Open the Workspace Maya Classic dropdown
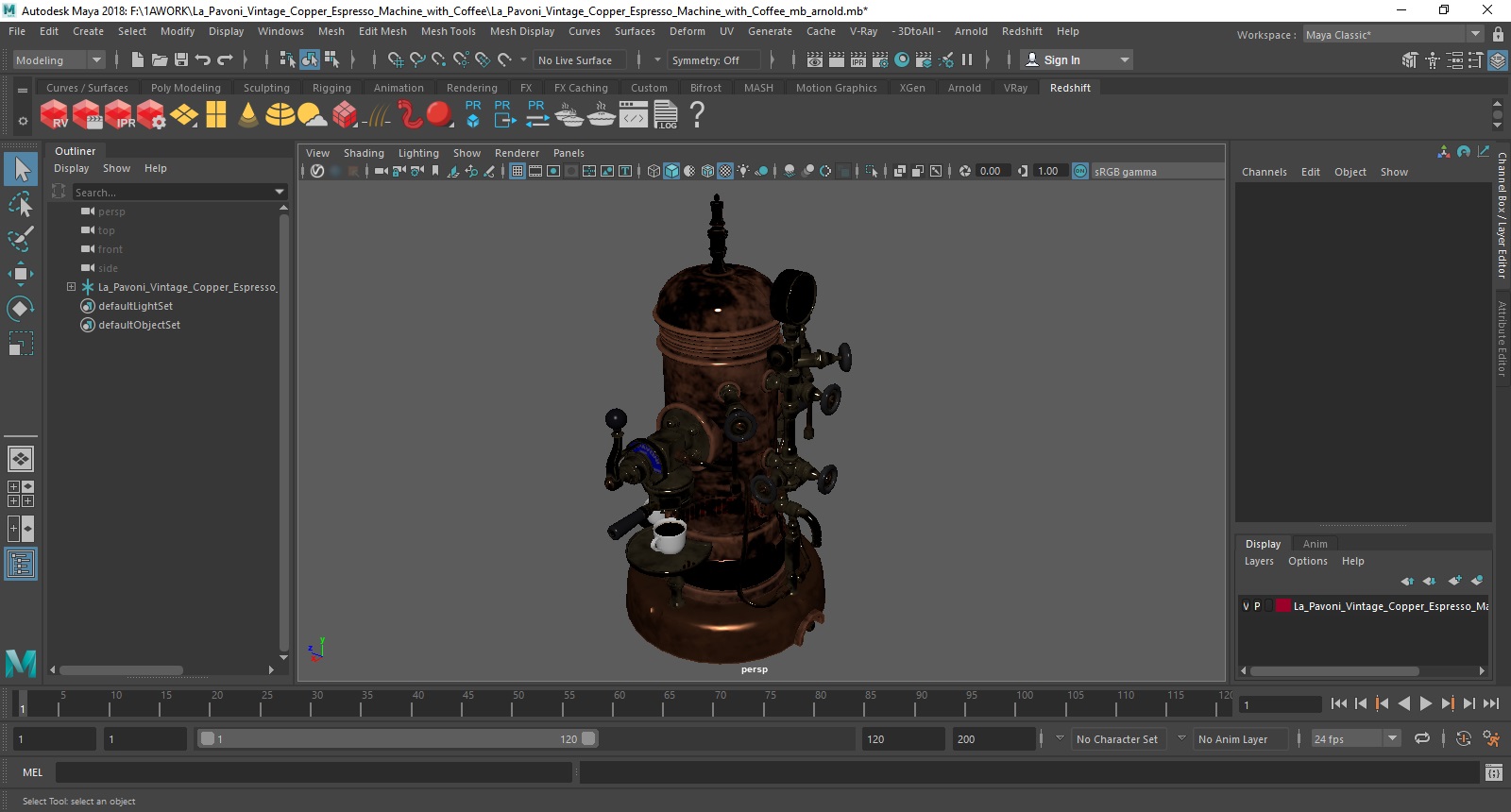 [x=1393, y=34]
